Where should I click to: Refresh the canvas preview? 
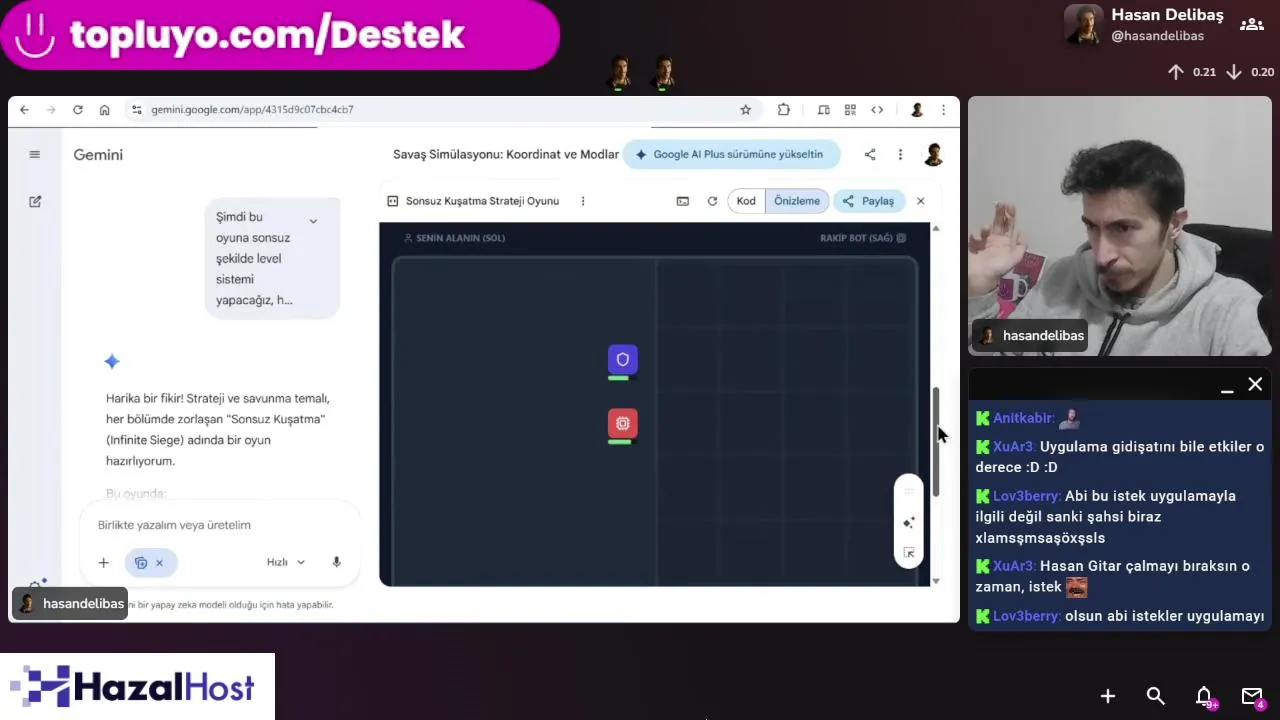pos(712,201)
